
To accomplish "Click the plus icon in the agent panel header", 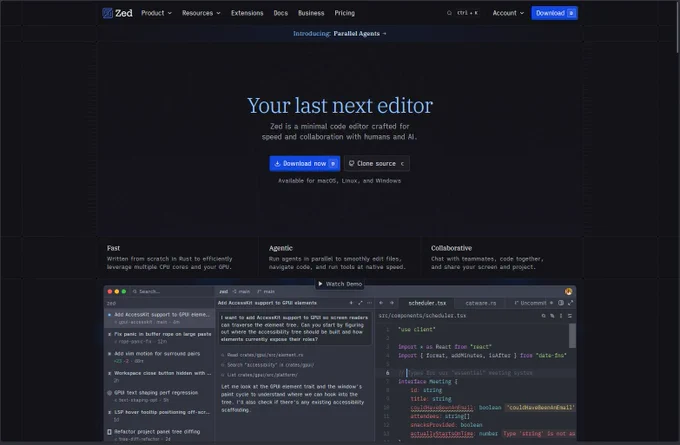I will pyautogui.click(x=351, y=303).
